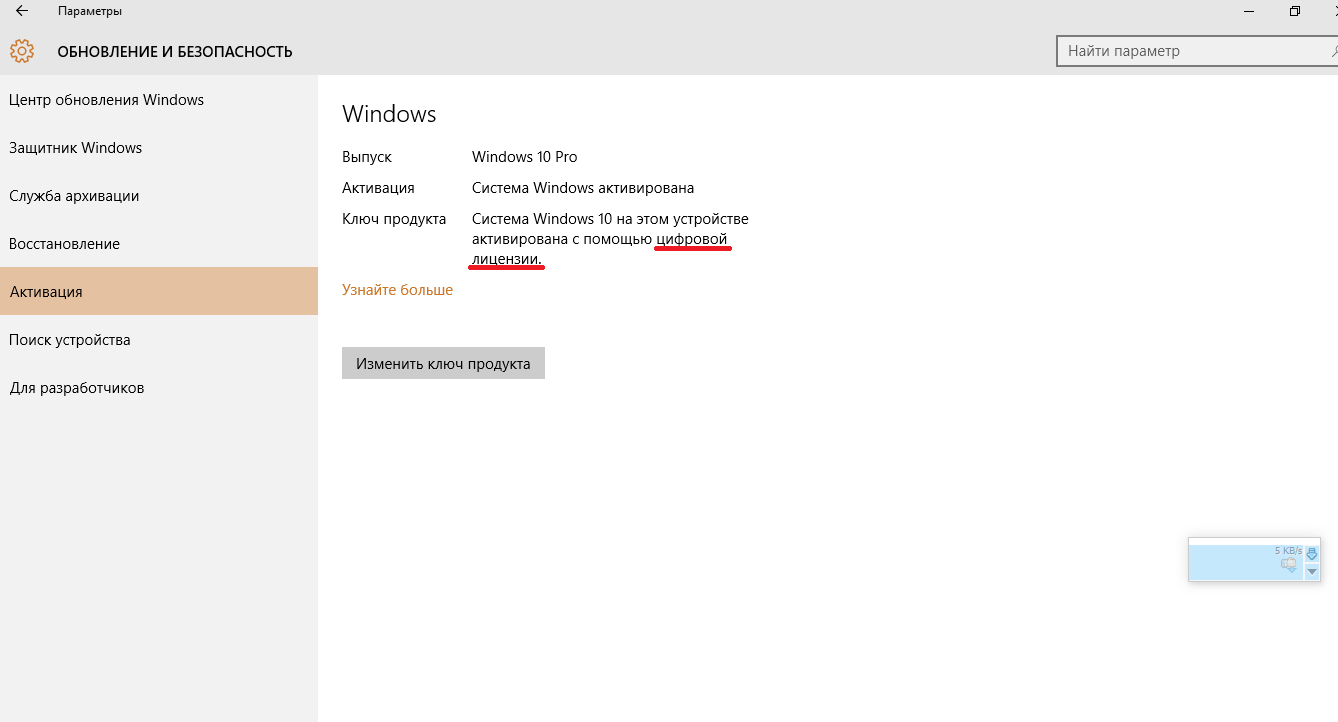Open Поиск устройства section
This screenshot has width=1338, height=722.
(70, 340)
